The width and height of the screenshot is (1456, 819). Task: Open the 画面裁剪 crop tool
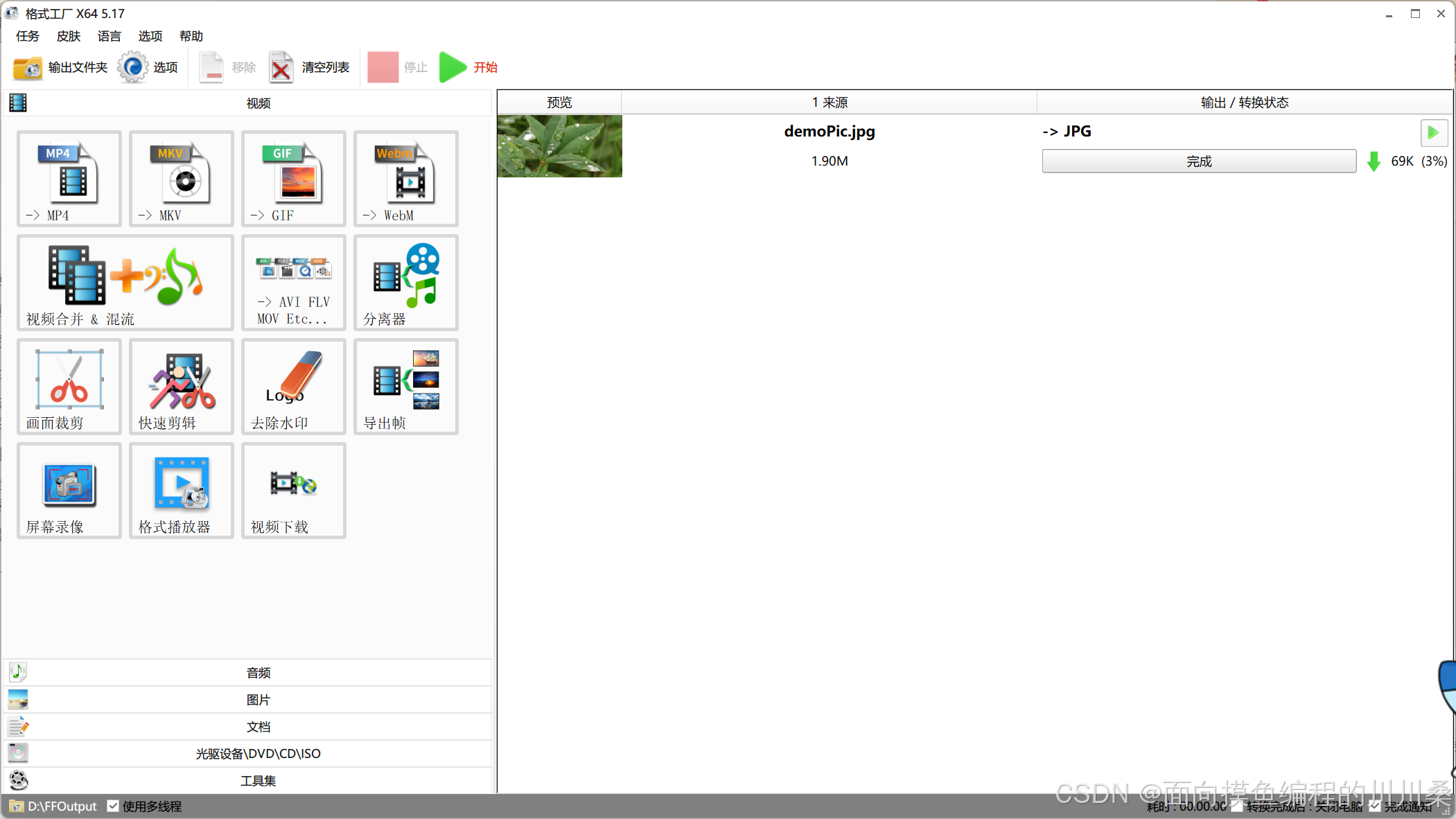[69, 386]
